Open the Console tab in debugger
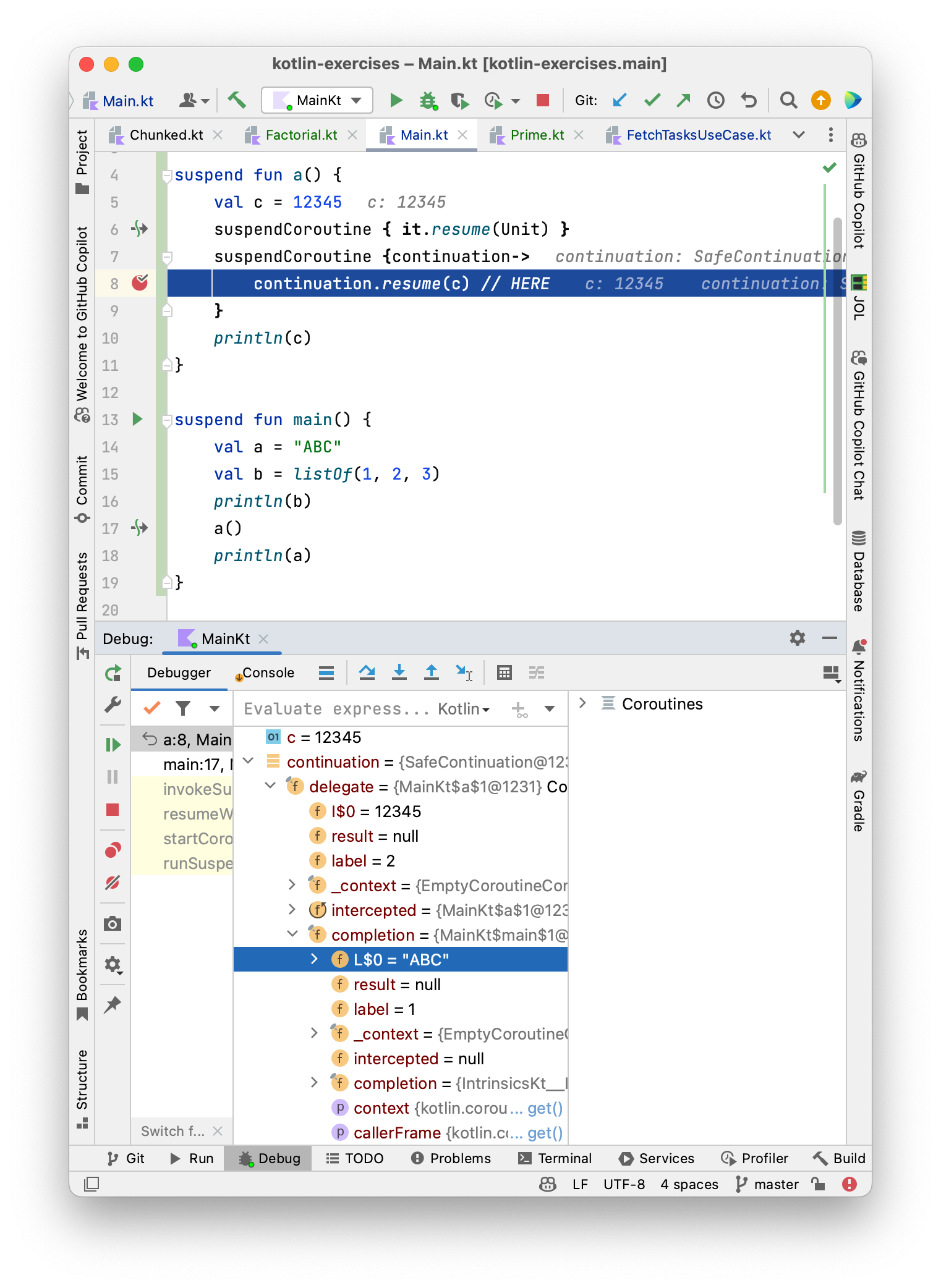Screen dimensions: 941x1288 [x=267, y=672]
